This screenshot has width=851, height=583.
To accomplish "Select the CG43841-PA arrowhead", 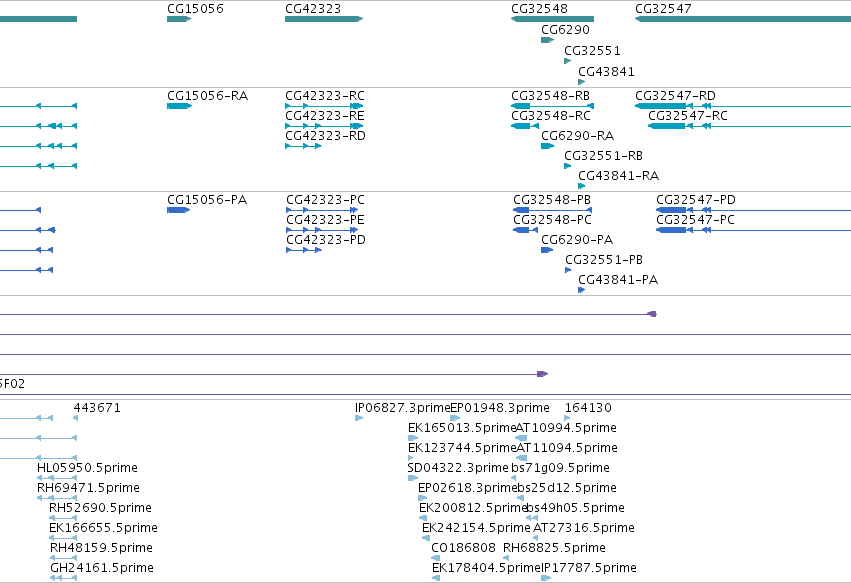I will click(x=582, y=290).
